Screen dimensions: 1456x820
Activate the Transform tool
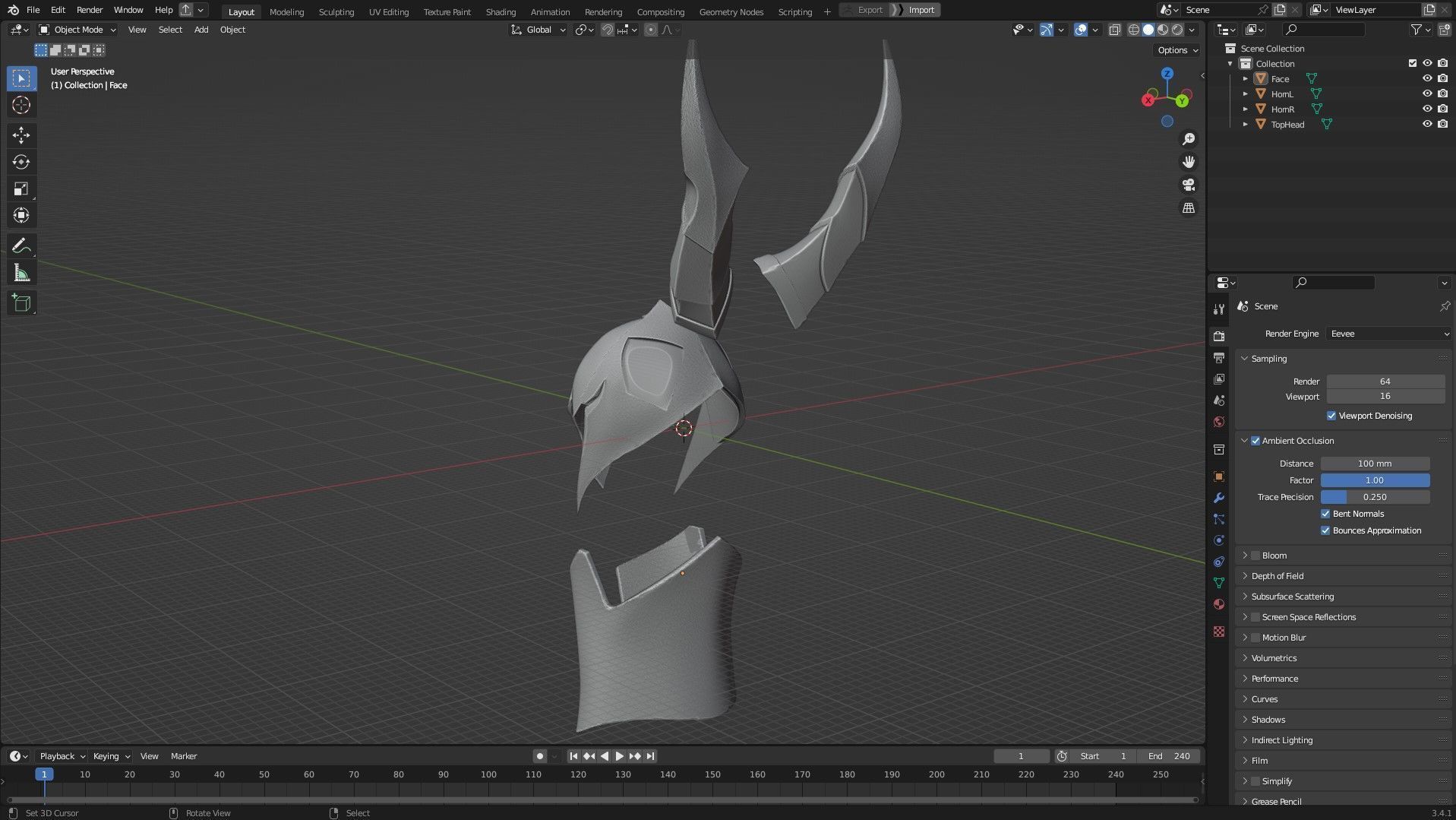point(21,215)
